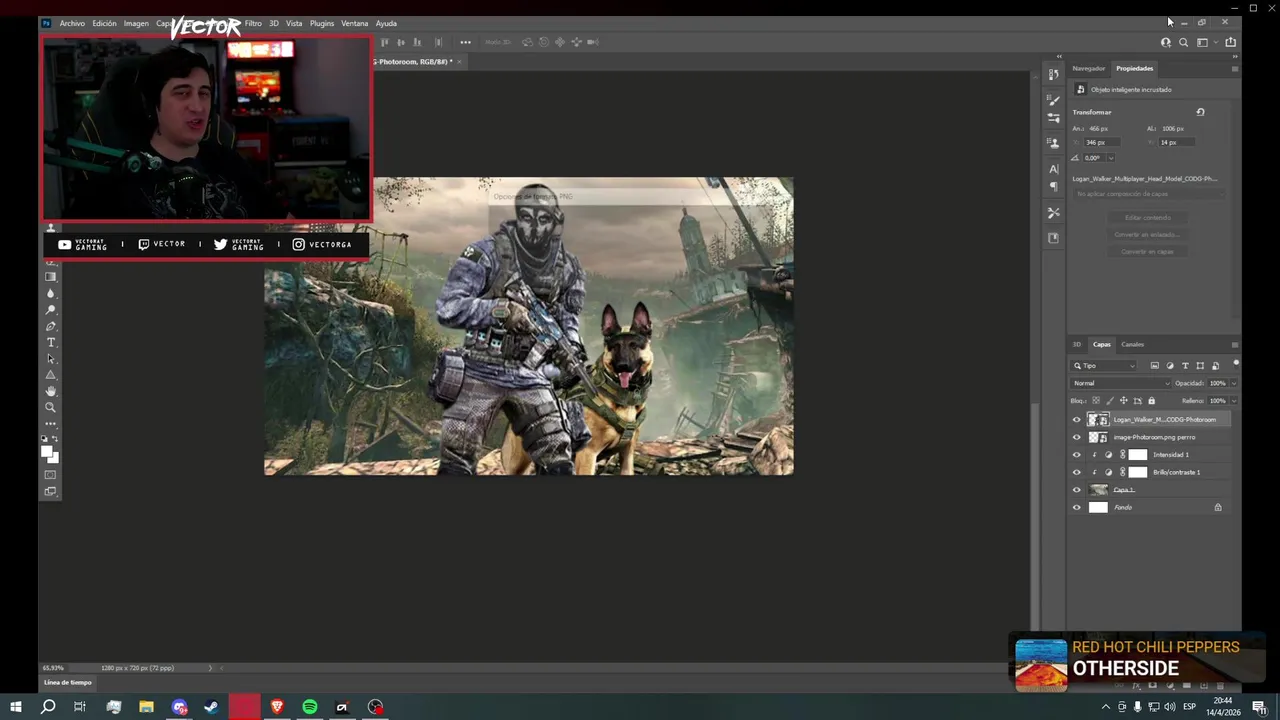1280x720 pixels.
Task: Toggle lock position move icon
Action: click(x=1123, y=401)
